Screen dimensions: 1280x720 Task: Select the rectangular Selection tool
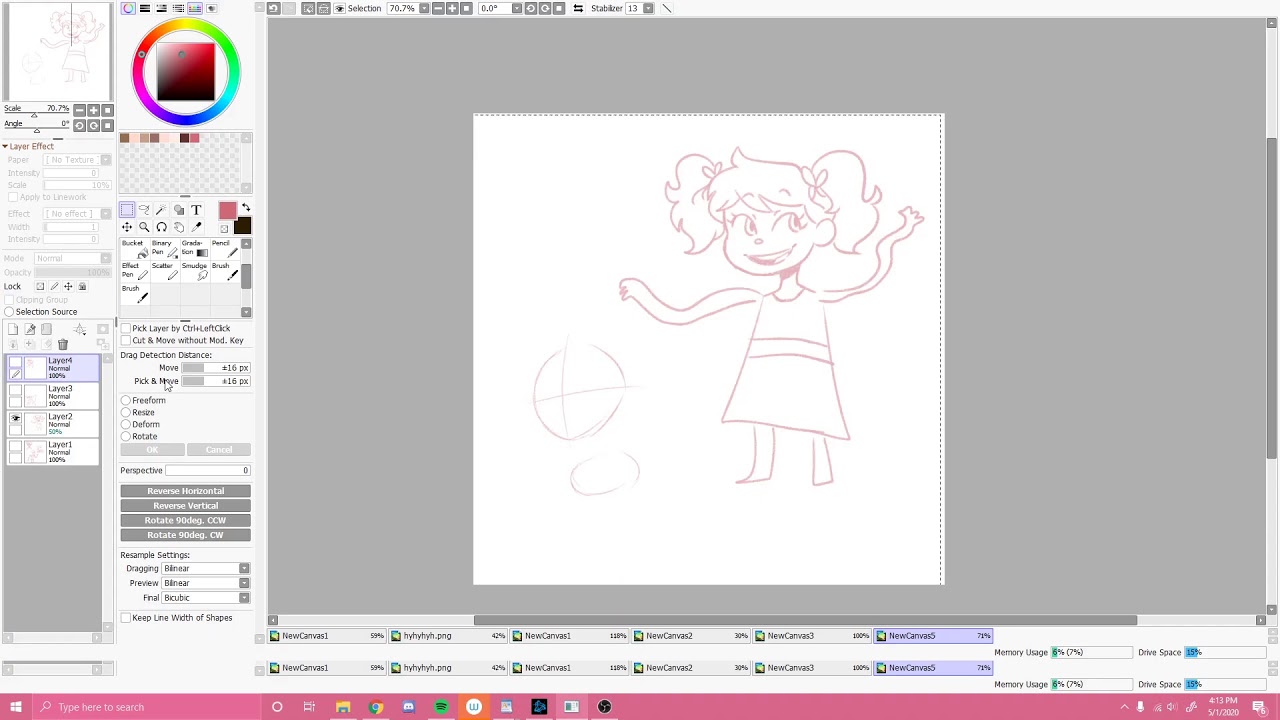[x=127, y=210]
